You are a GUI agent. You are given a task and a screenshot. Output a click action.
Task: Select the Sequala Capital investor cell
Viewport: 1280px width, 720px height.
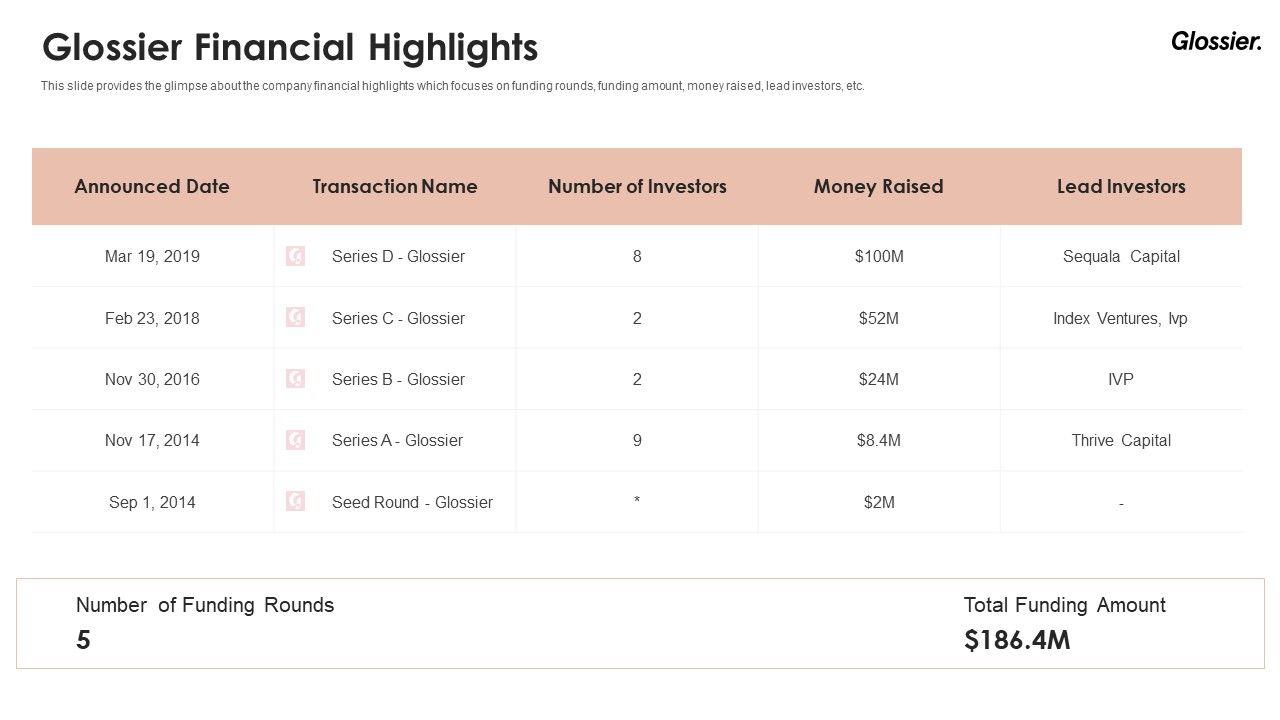tap(1121, 257)
